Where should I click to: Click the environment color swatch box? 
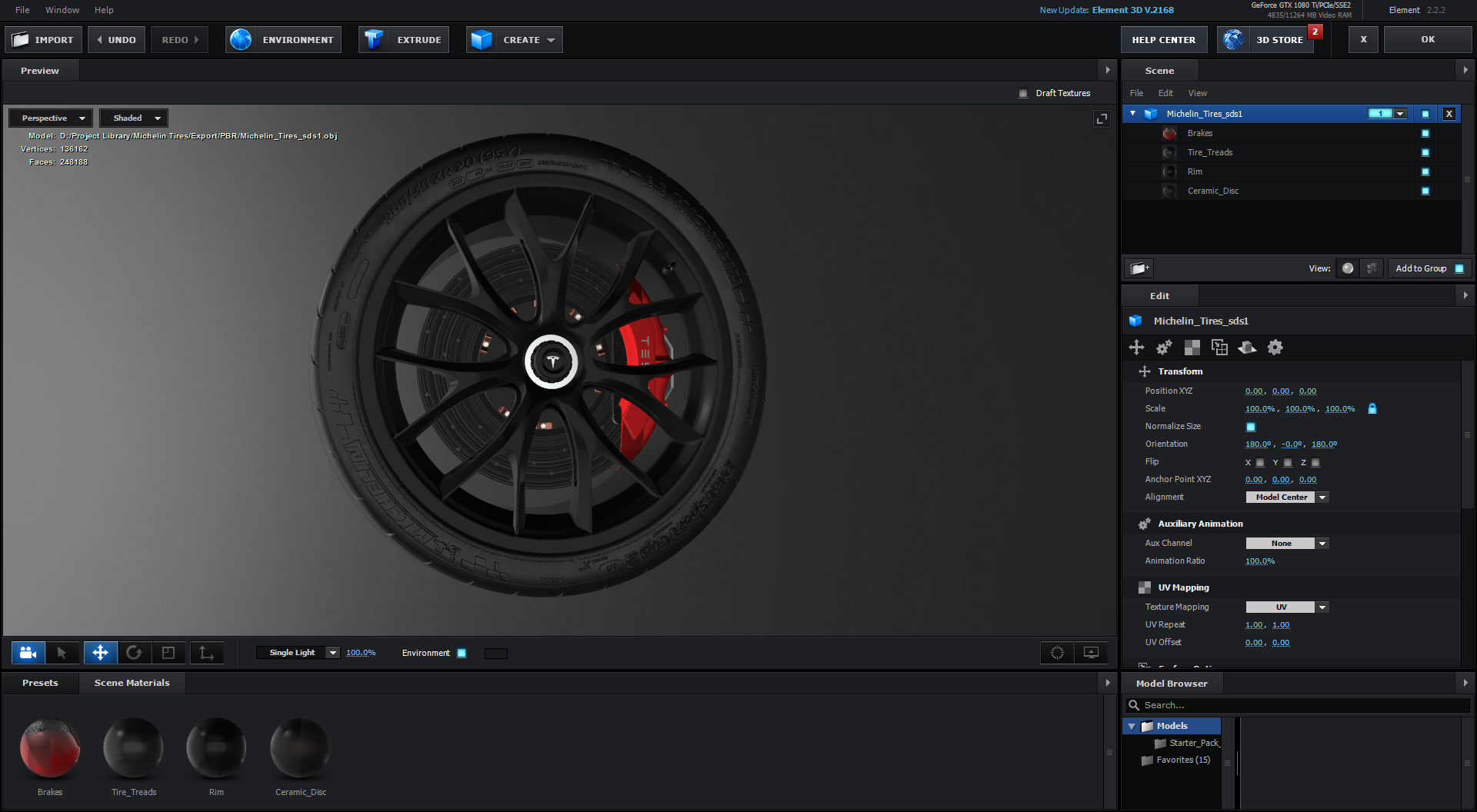495,654
